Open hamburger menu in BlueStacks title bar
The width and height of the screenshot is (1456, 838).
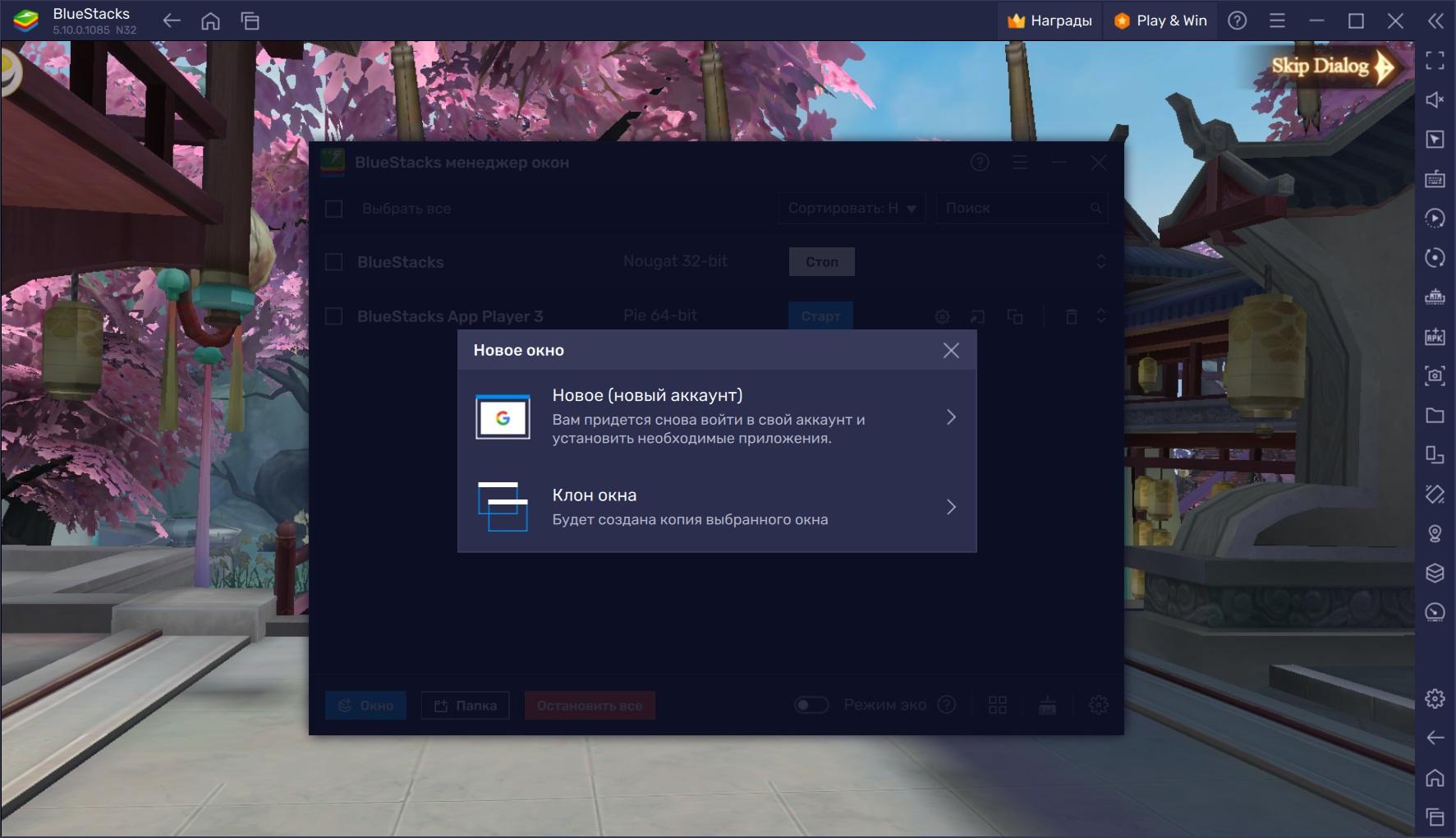click(1277, 21)
